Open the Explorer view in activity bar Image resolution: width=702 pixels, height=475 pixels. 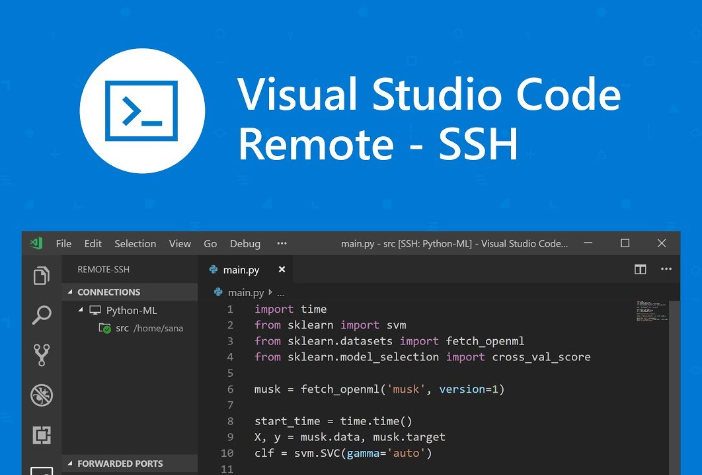41,275
